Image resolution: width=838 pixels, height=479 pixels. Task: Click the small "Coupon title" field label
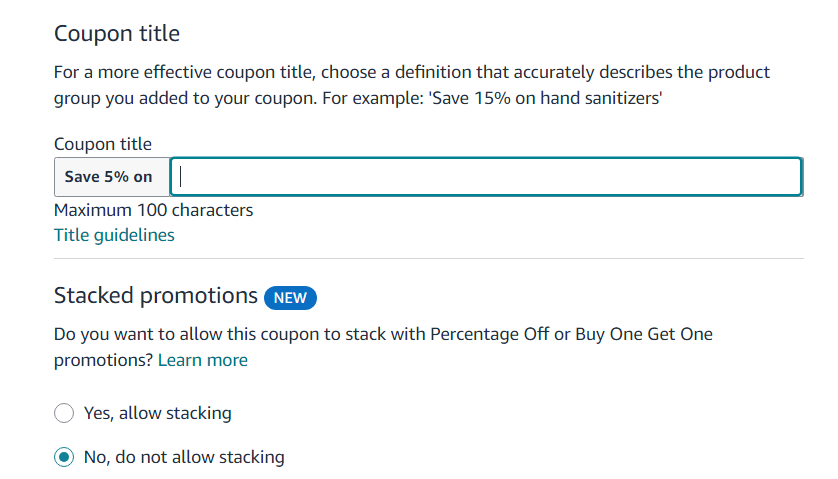(x=103, y=144)
